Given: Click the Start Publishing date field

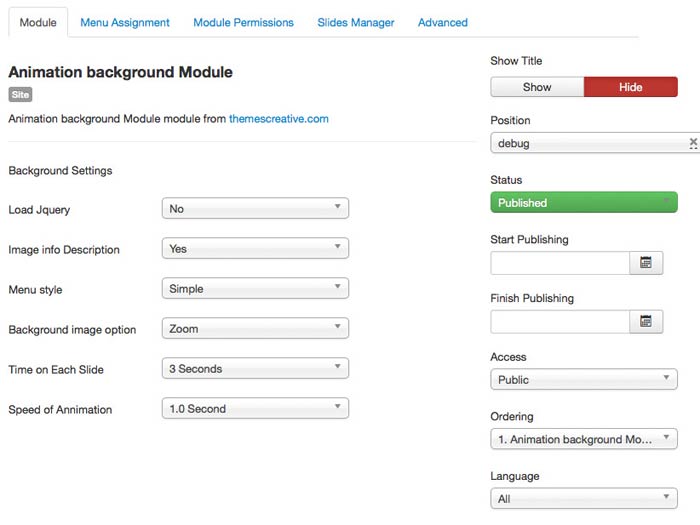Looking at the screenshot, I should [560, 263].
